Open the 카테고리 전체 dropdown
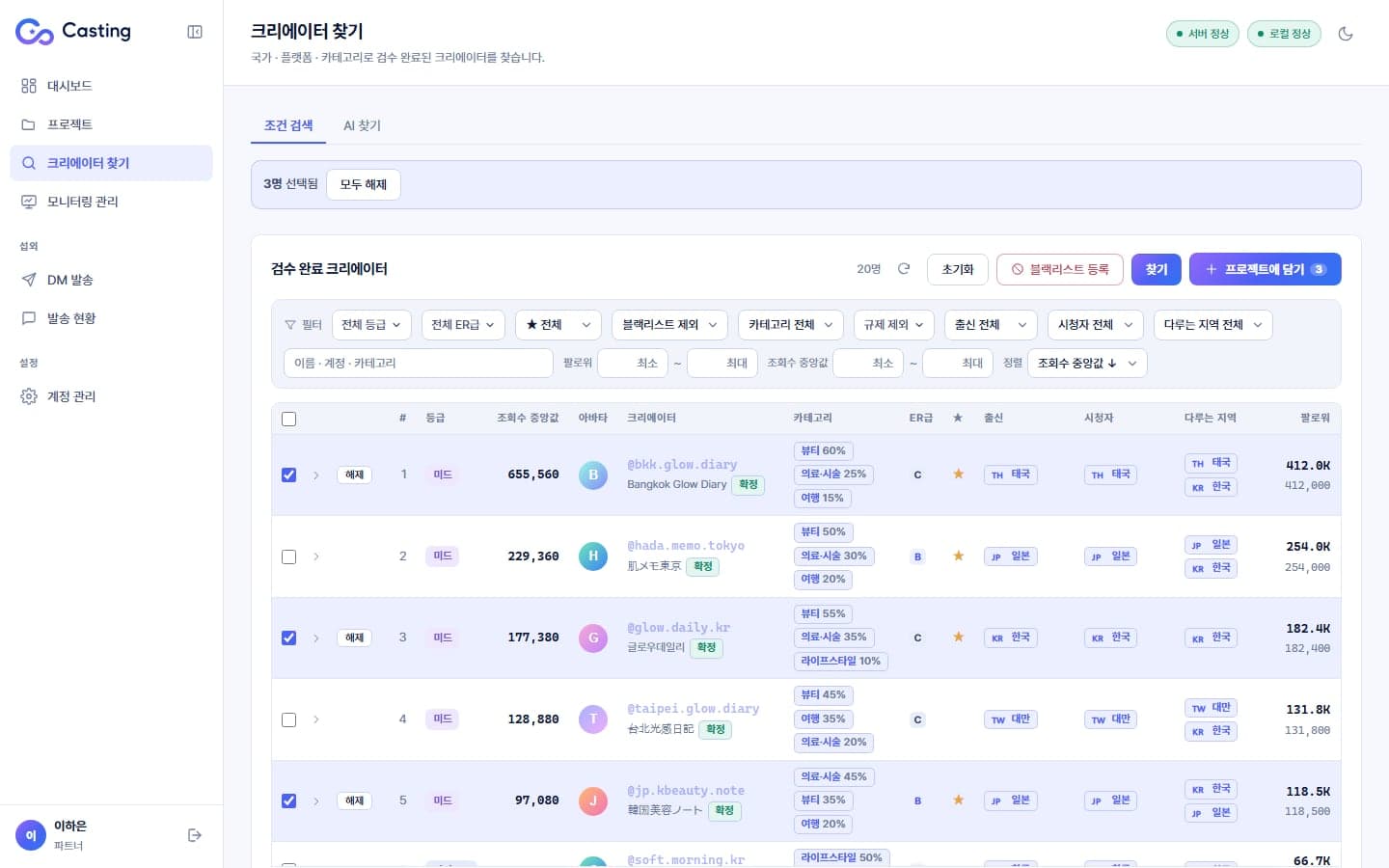The image size is (1389, 868). 791,325
